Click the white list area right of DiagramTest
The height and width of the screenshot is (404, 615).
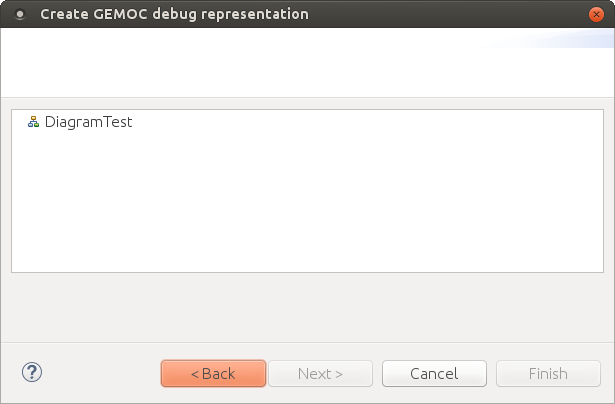350,122
